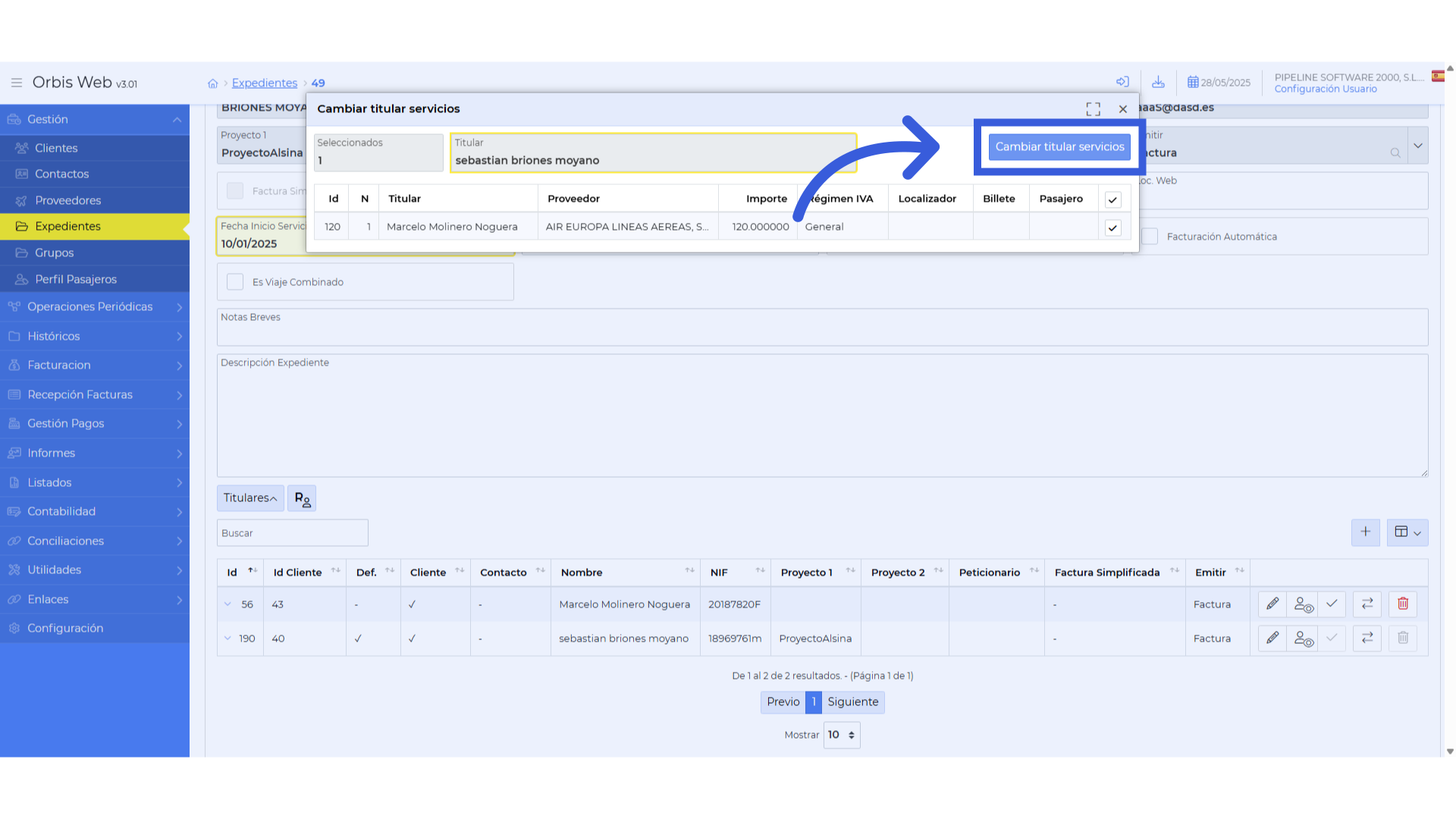
Task: Go to Siguiente page
Action: [x=852, y=702]
